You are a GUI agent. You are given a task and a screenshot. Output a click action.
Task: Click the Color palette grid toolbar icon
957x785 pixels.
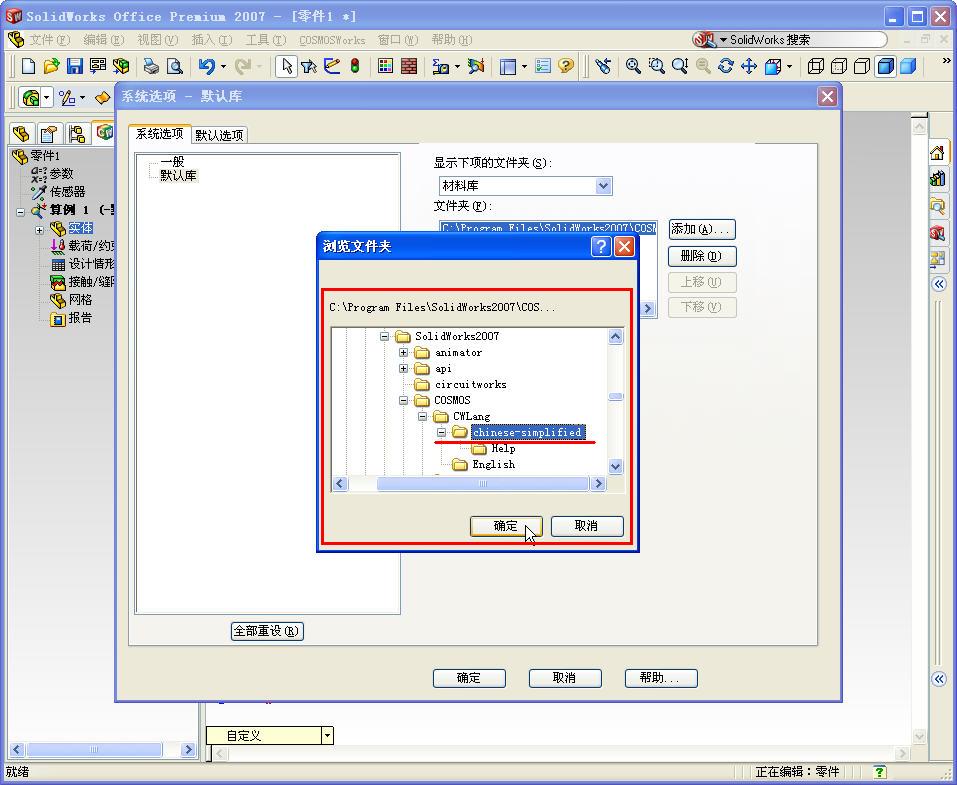(385, 66)
